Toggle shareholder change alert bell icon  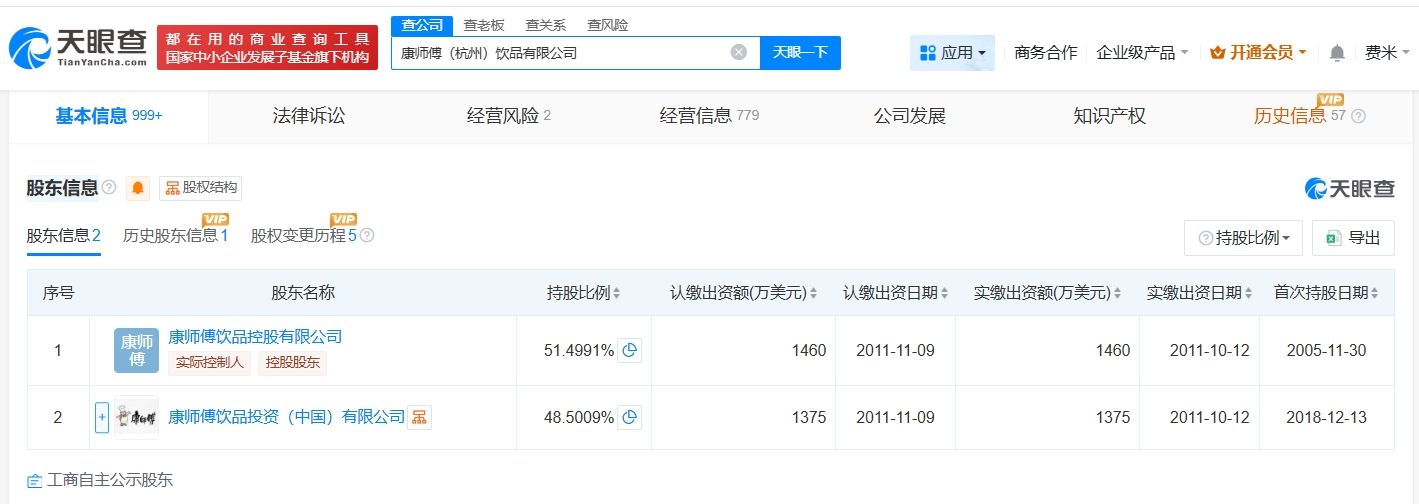tap(138, 188)
